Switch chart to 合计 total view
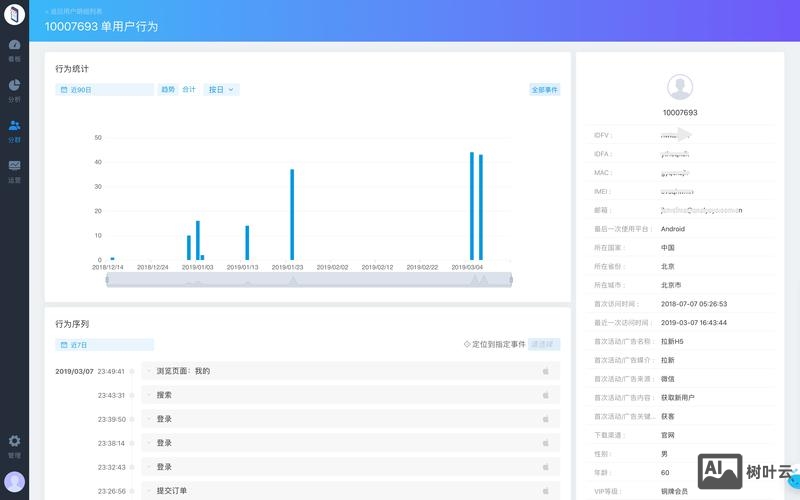The width and height of the screenshot is (800, 500). [189, 90]
